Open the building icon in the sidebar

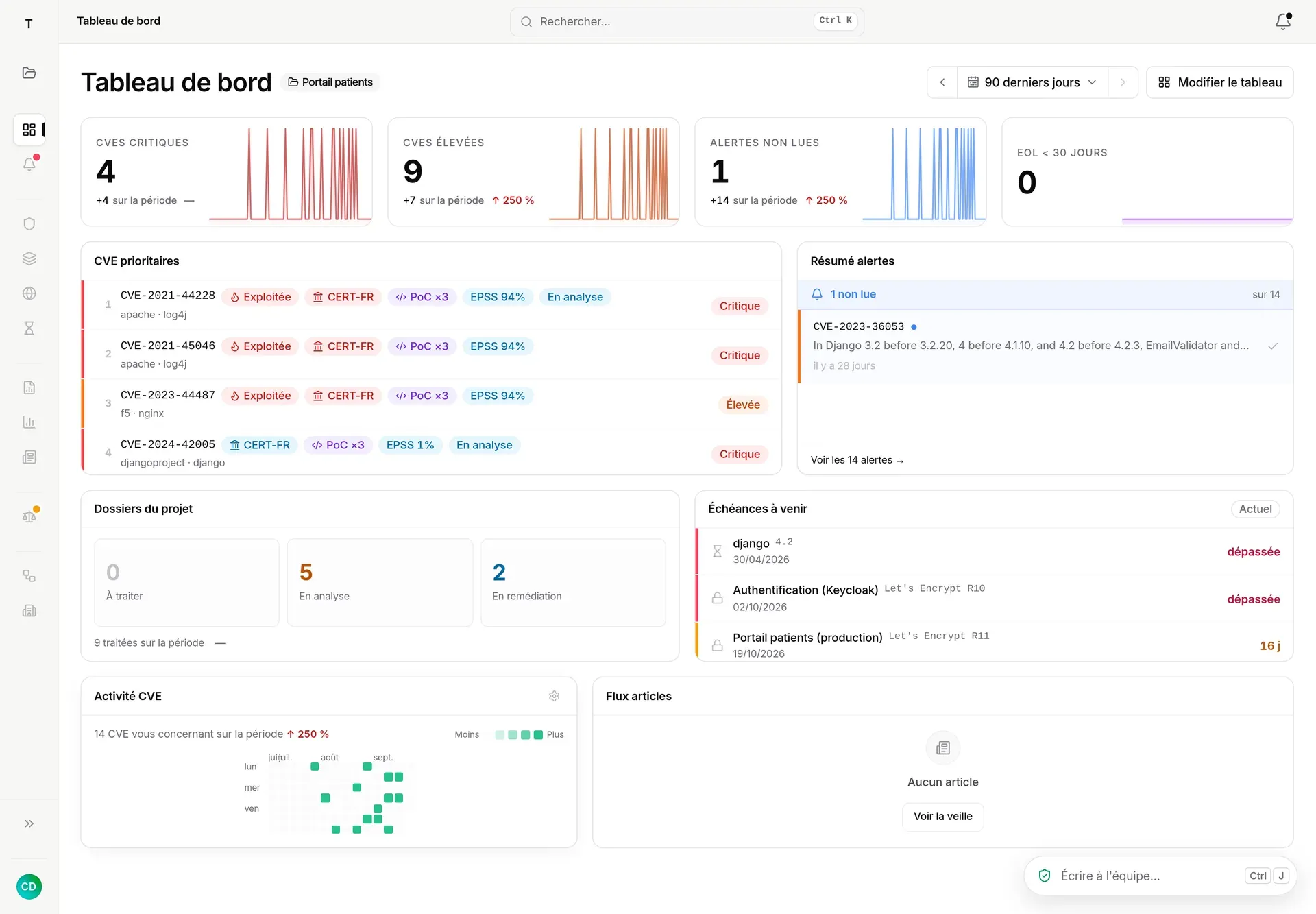[29, 611]
